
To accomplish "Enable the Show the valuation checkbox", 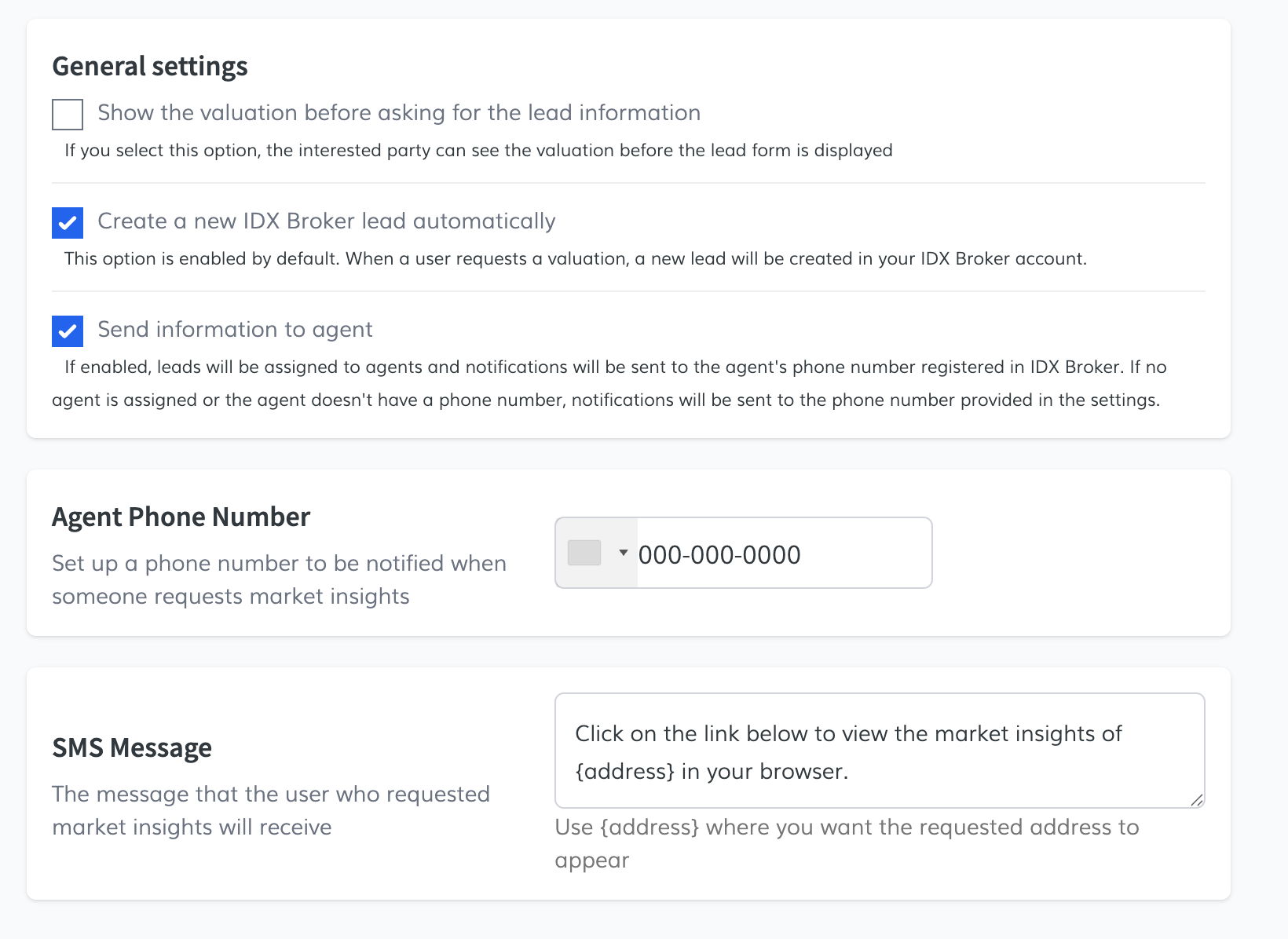I will (68, 115).
